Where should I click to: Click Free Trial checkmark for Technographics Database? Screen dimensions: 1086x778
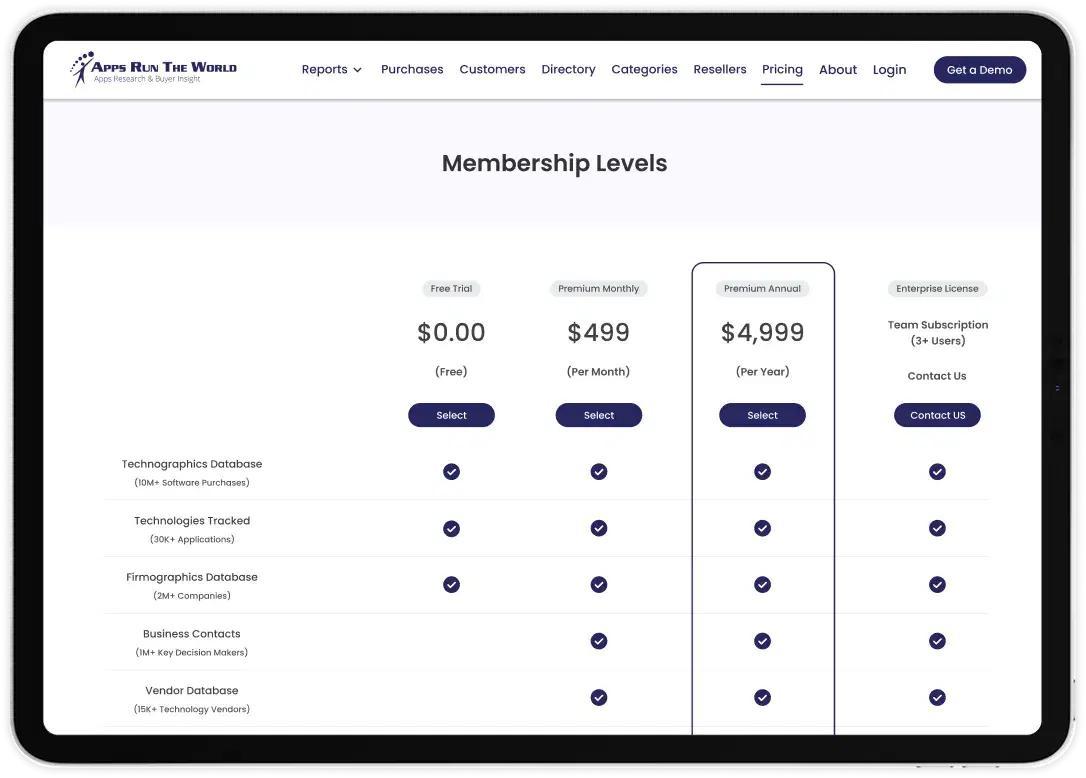click(452, 472)
